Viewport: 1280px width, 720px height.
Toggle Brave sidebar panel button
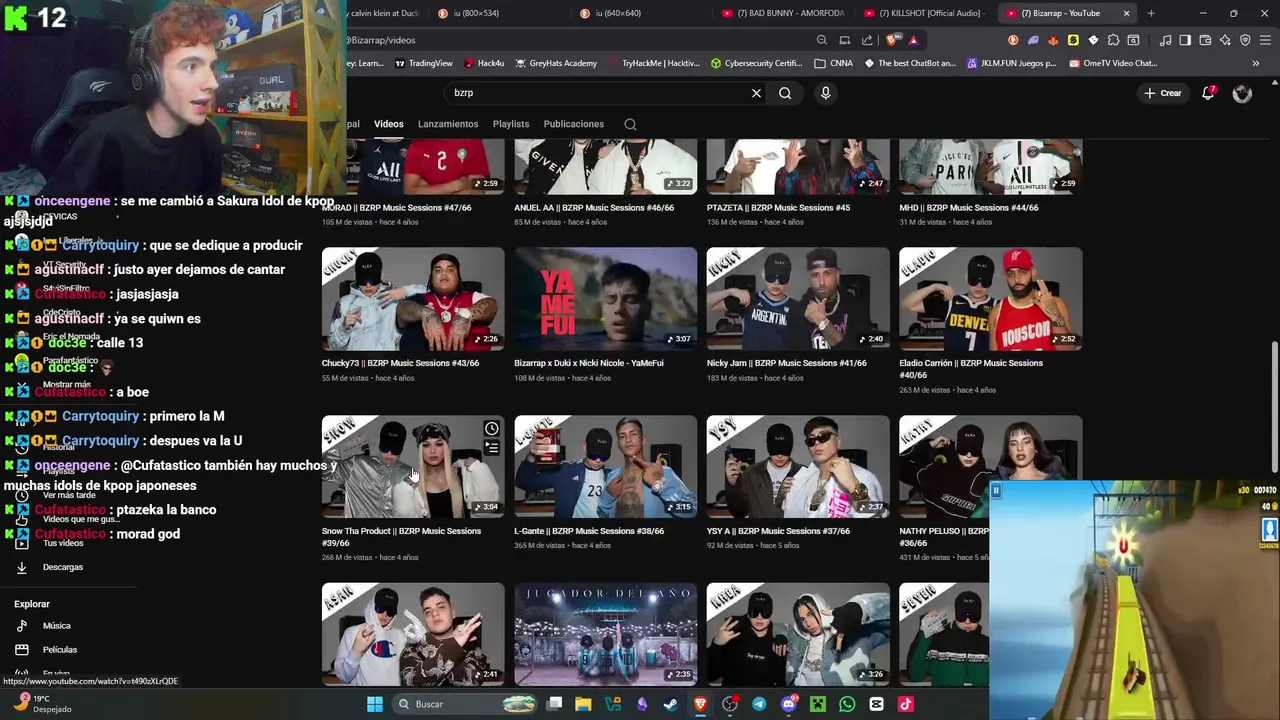(x=1185, y=40)
